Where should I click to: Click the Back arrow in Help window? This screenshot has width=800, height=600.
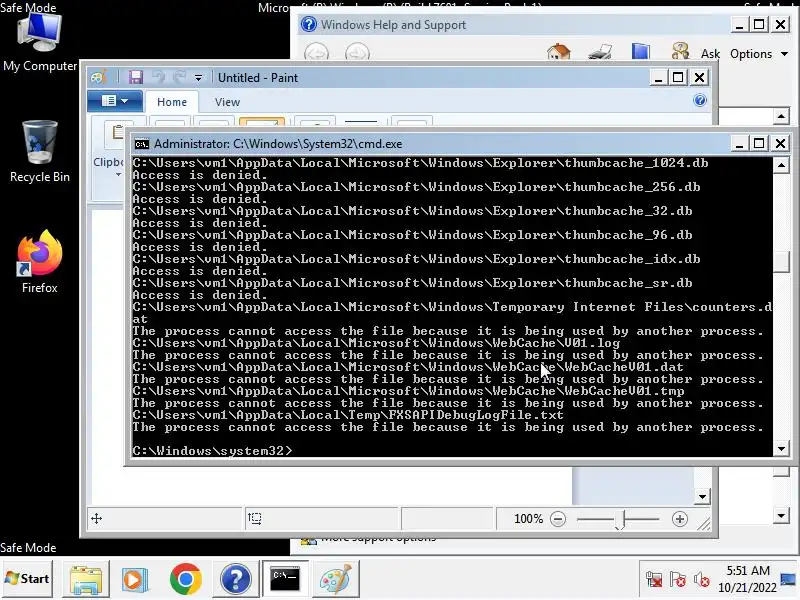(316, 53)
